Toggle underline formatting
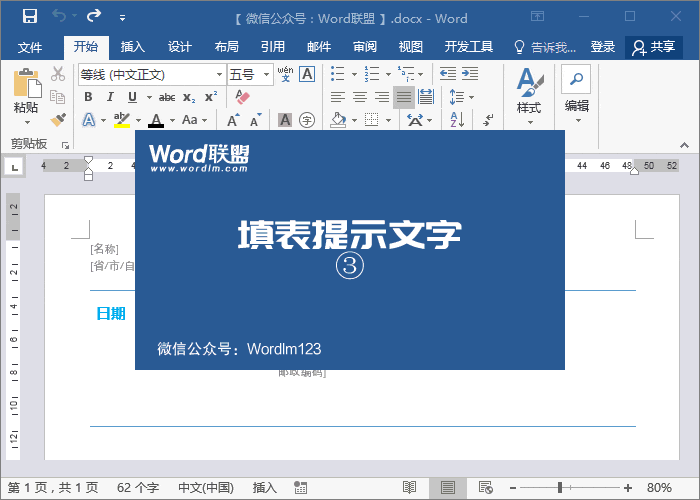This screenshot has height=500, width=700. coord(132,97)
